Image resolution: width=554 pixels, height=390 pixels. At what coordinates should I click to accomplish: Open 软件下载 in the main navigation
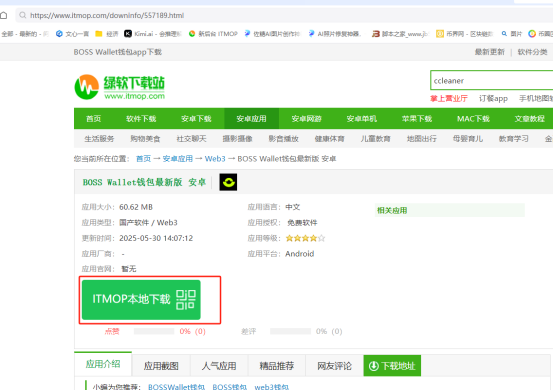(x=141, y=119)
